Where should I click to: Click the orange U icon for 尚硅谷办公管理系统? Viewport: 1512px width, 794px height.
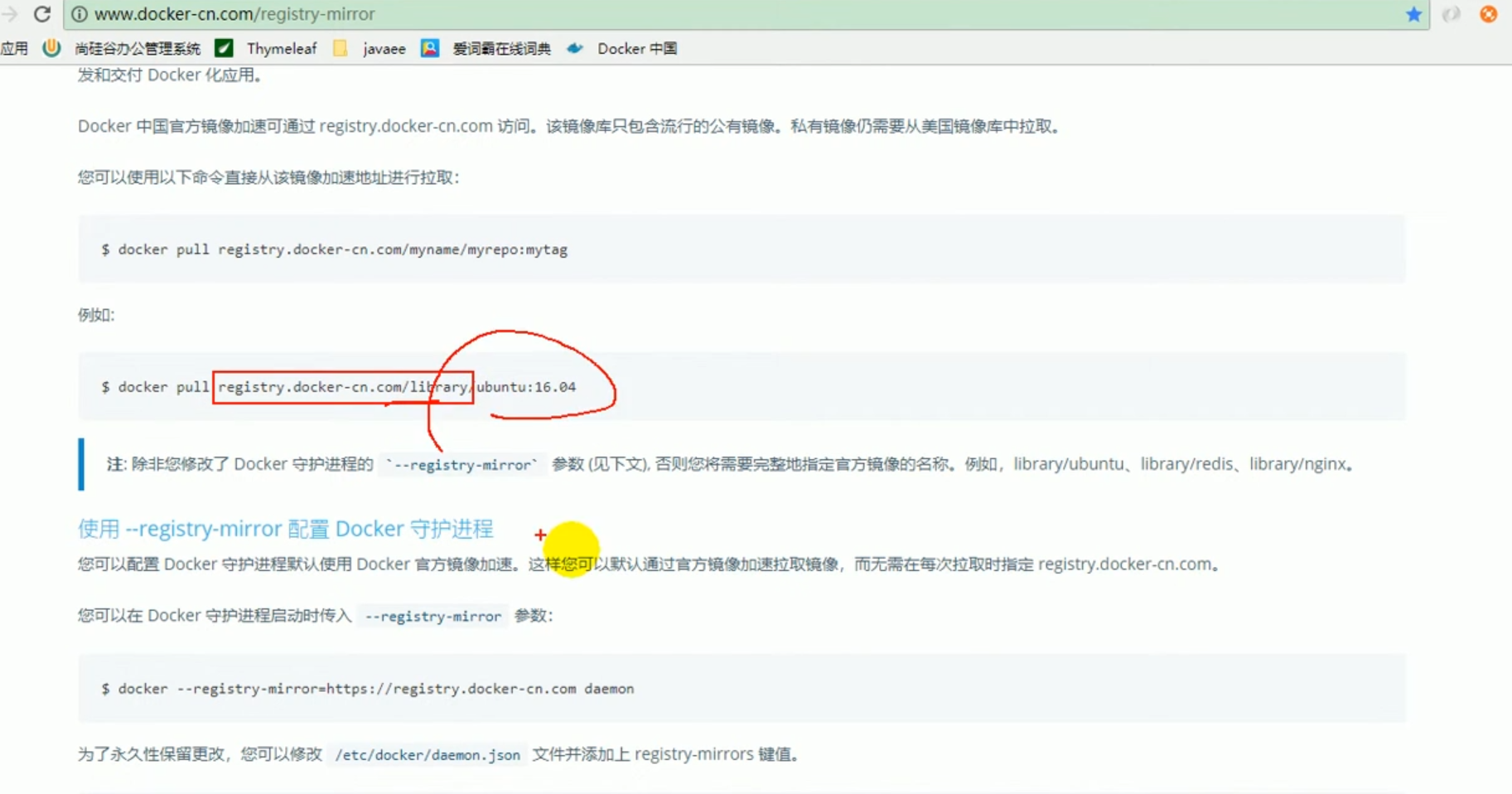point(52,48)
